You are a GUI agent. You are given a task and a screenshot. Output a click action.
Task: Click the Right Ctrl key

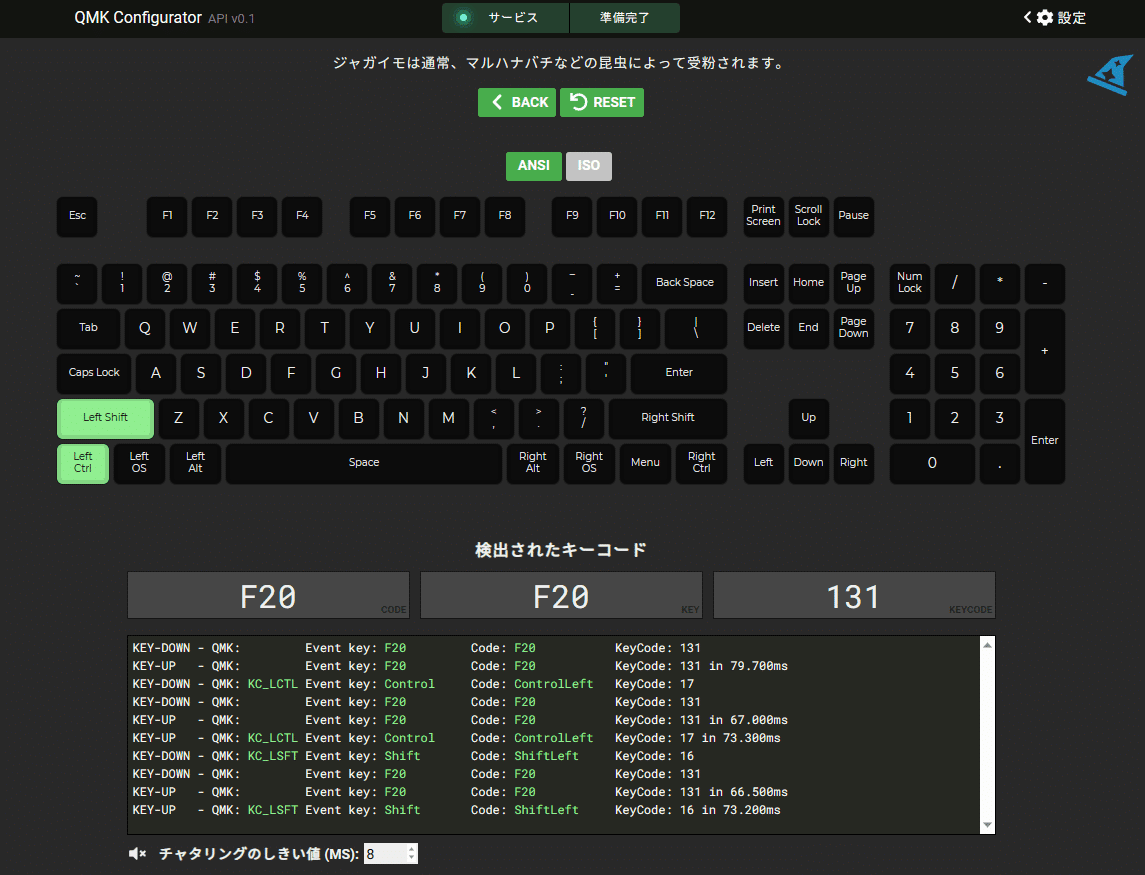701,463
